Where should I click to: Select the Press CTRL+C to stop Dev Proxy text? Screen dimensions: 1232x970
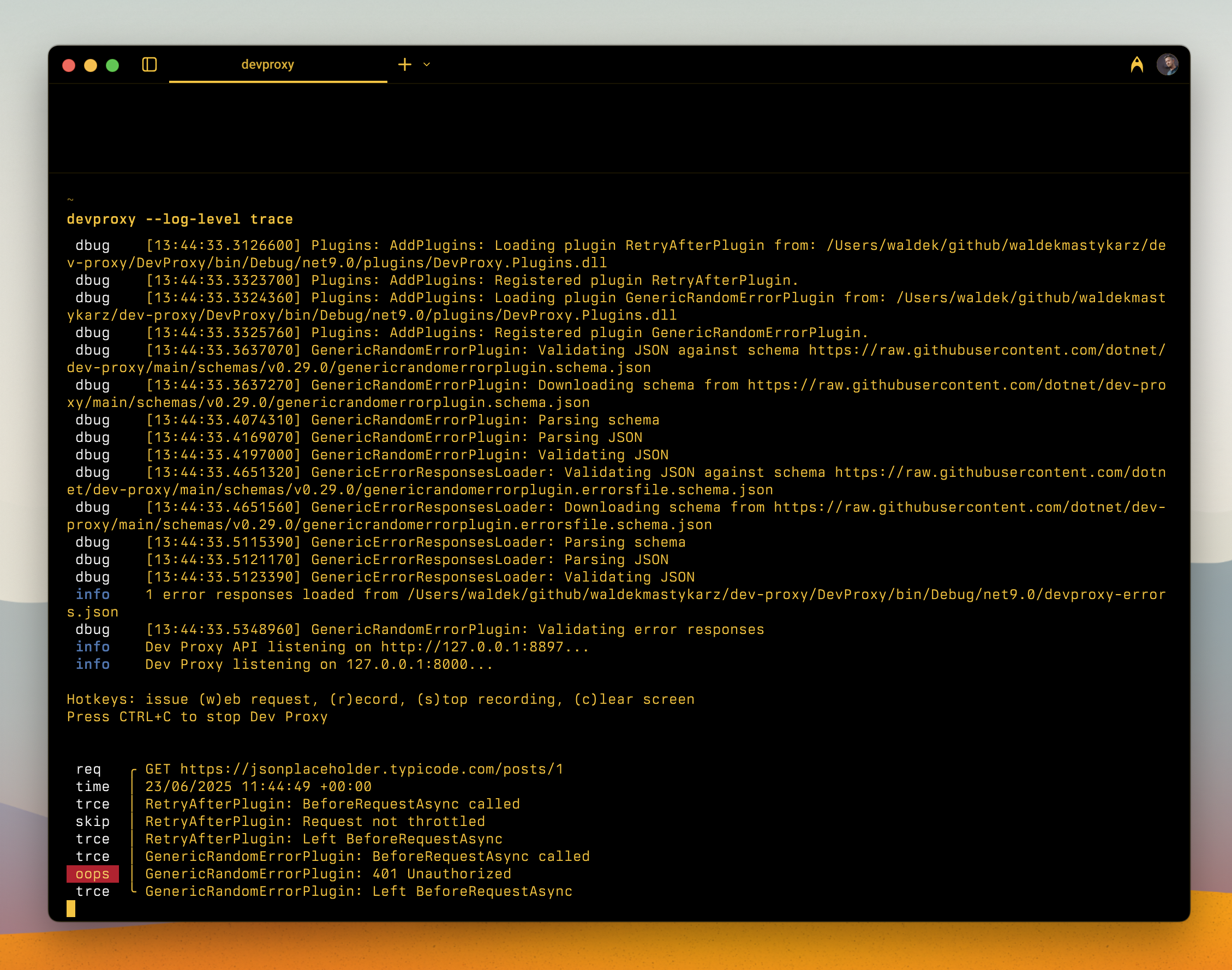196,717
